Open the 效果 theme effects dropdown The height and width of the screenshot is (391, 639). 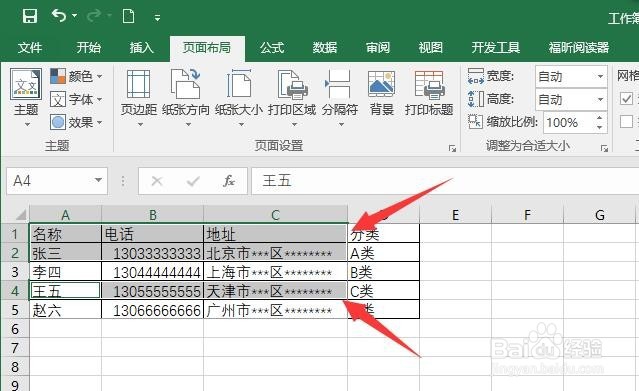(x=76, y=122)
